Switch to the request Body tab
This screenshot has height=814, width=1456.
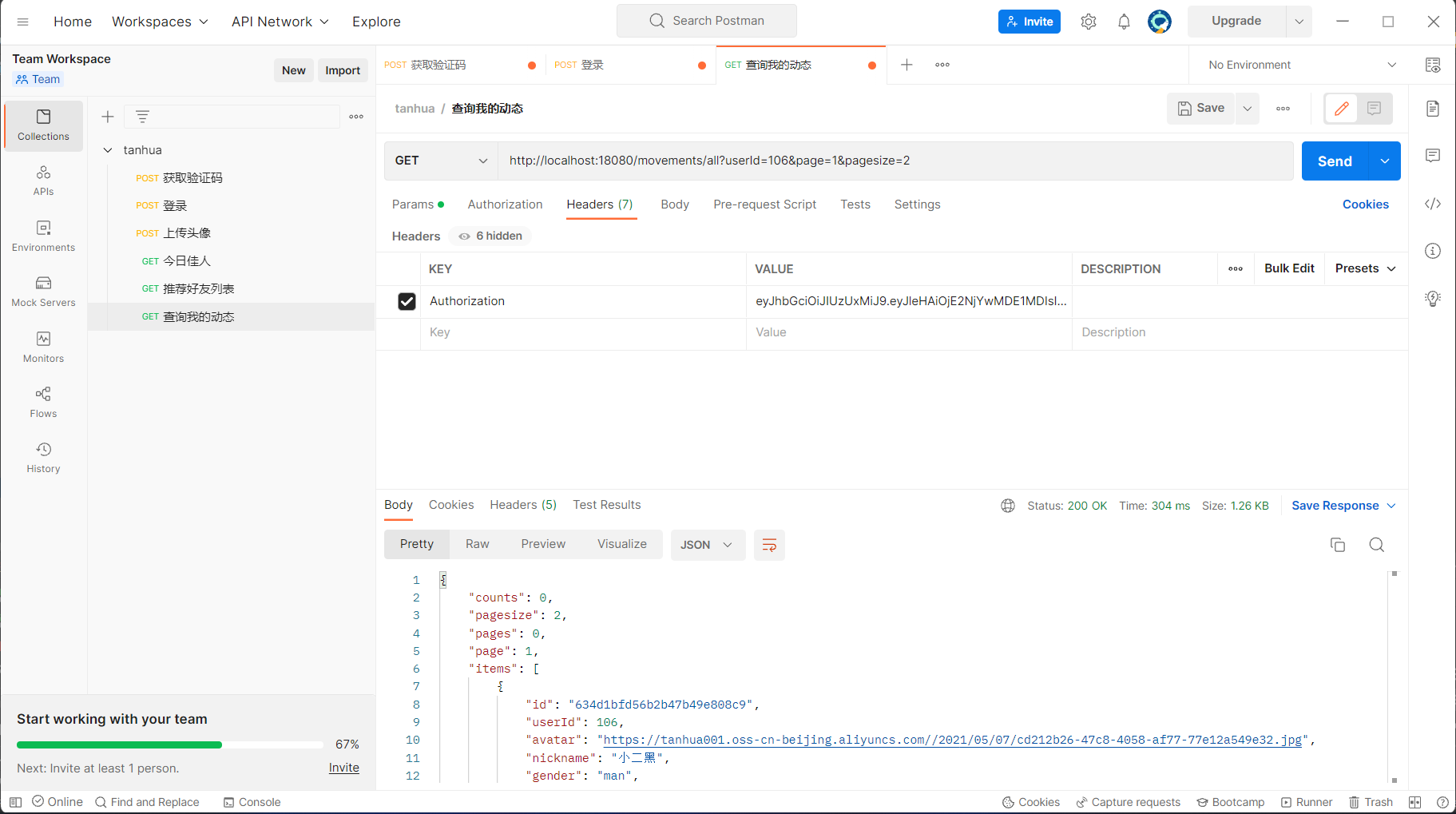(x=675, y=204)
